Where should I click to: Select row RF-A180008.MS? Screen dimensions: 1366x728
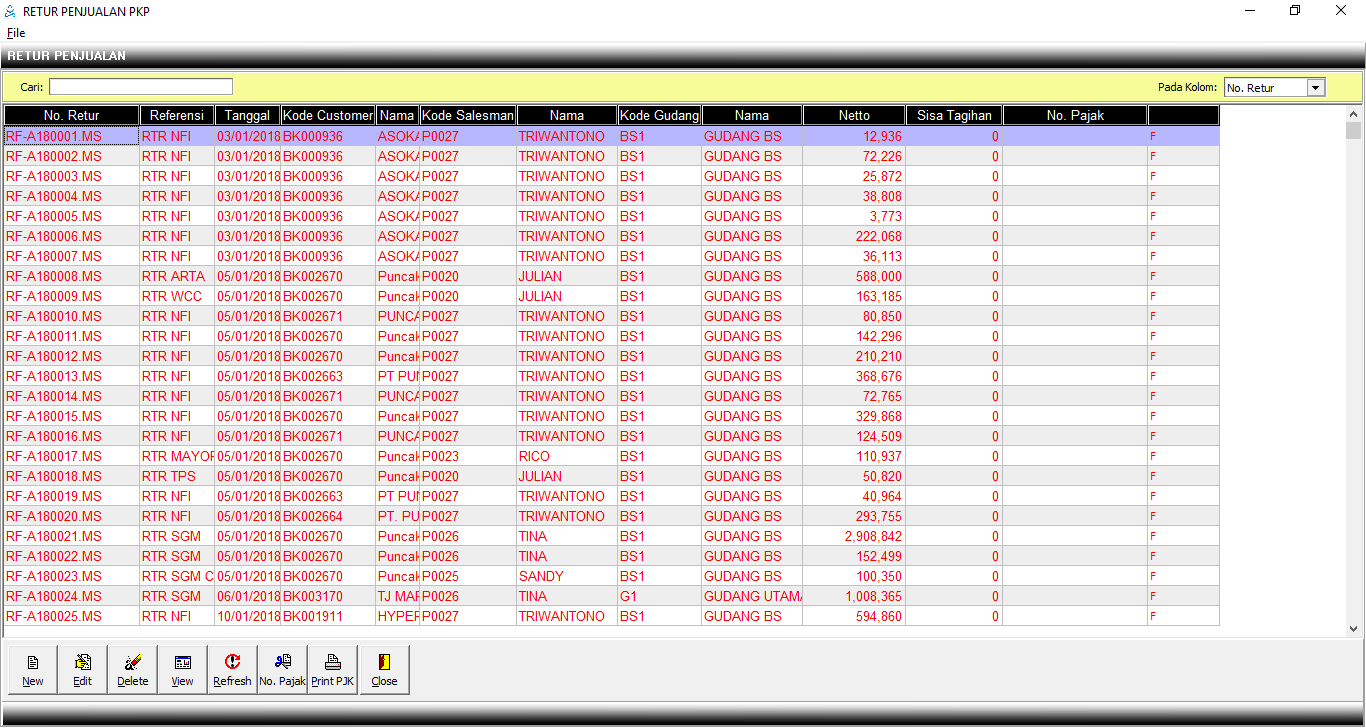(54, 276)
